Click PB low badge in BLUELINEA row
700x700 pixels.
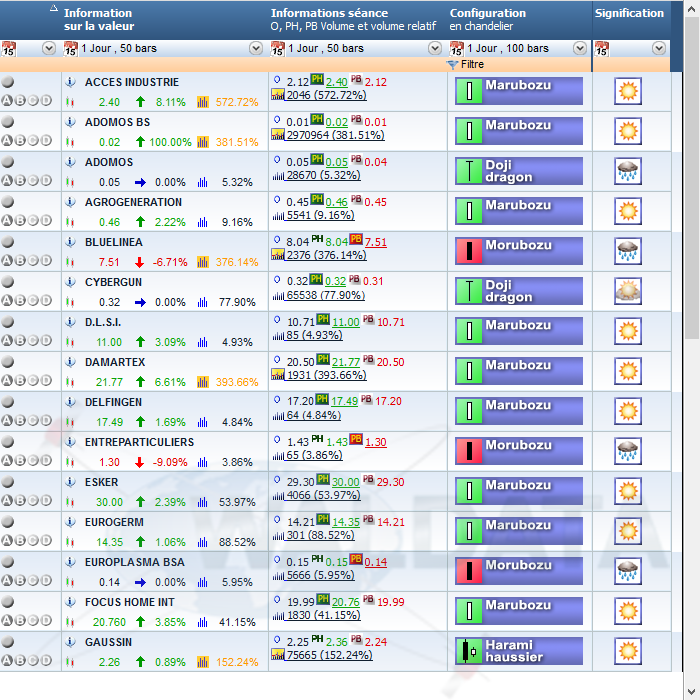coord(356,239)
